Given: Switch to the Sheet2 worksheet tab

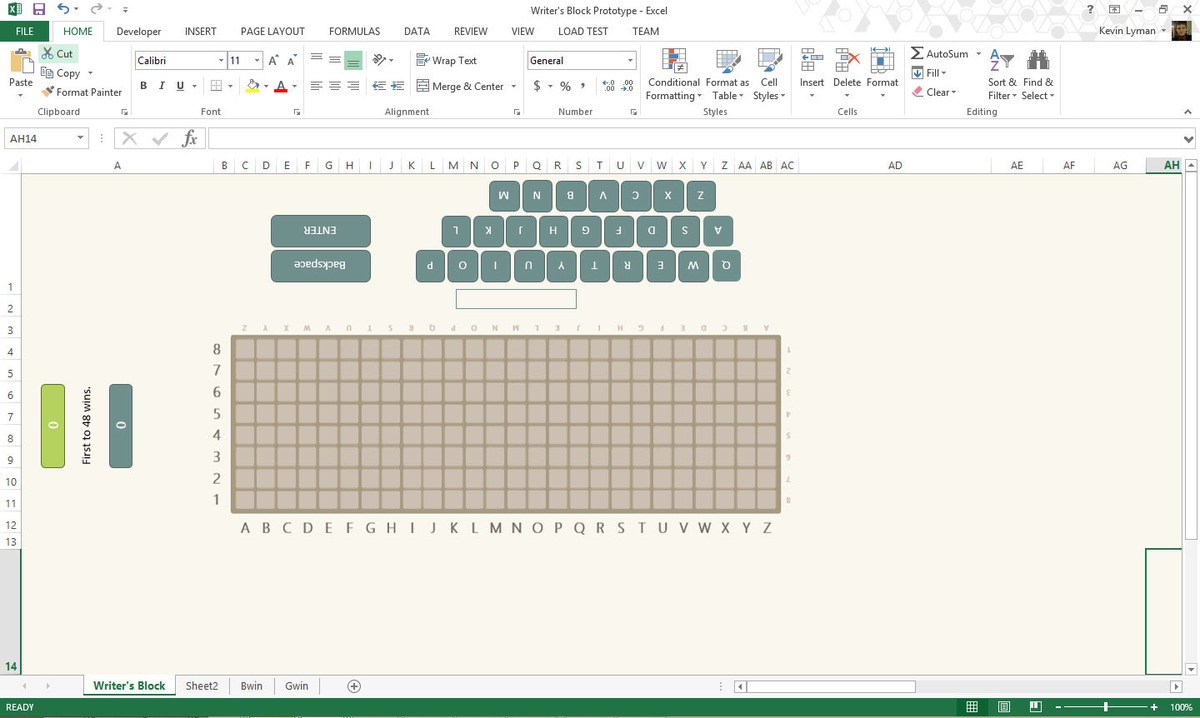Looking at the screenshot, I should coord(201,686).
